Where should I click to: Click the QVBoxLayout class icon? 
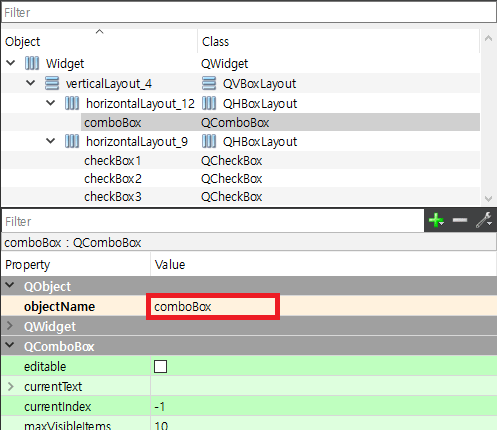pos(209,83)
